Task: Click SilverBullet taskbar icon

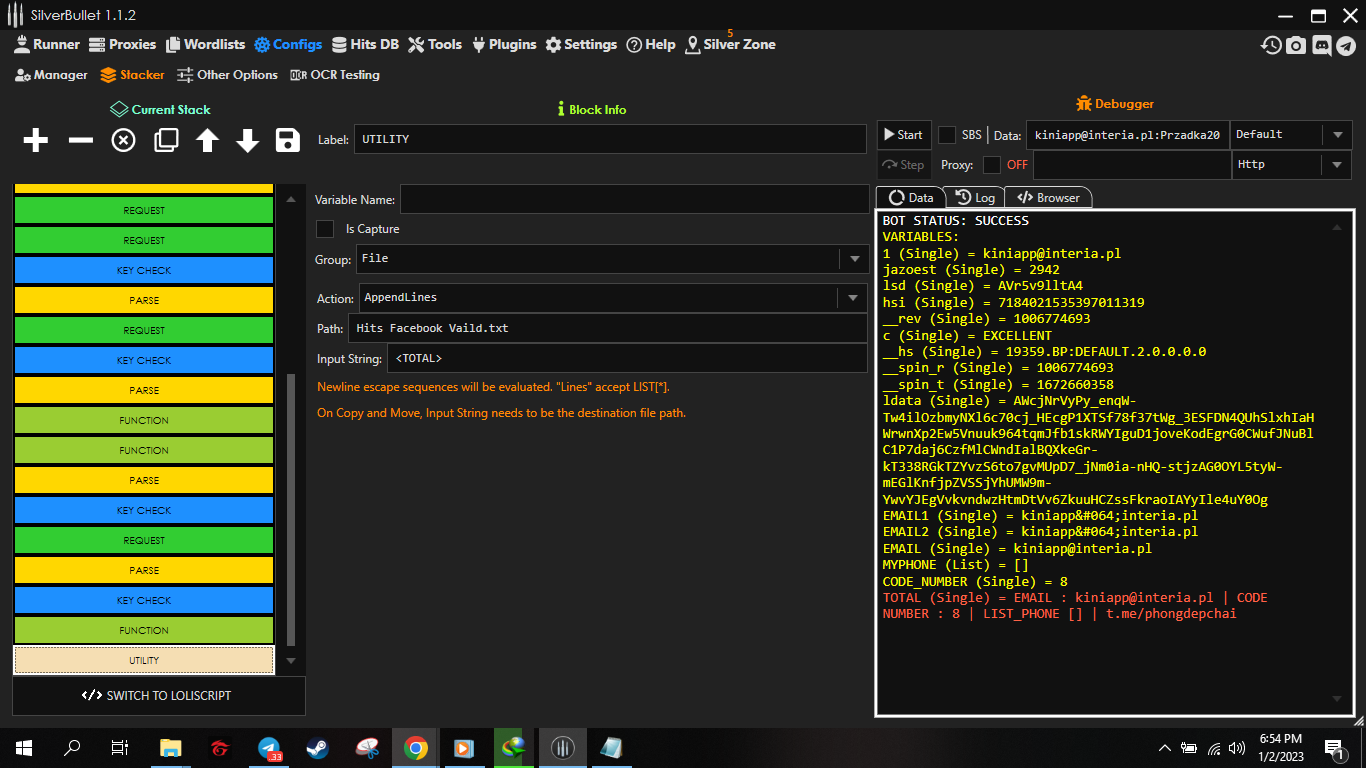Action: (x=563, y=747)
